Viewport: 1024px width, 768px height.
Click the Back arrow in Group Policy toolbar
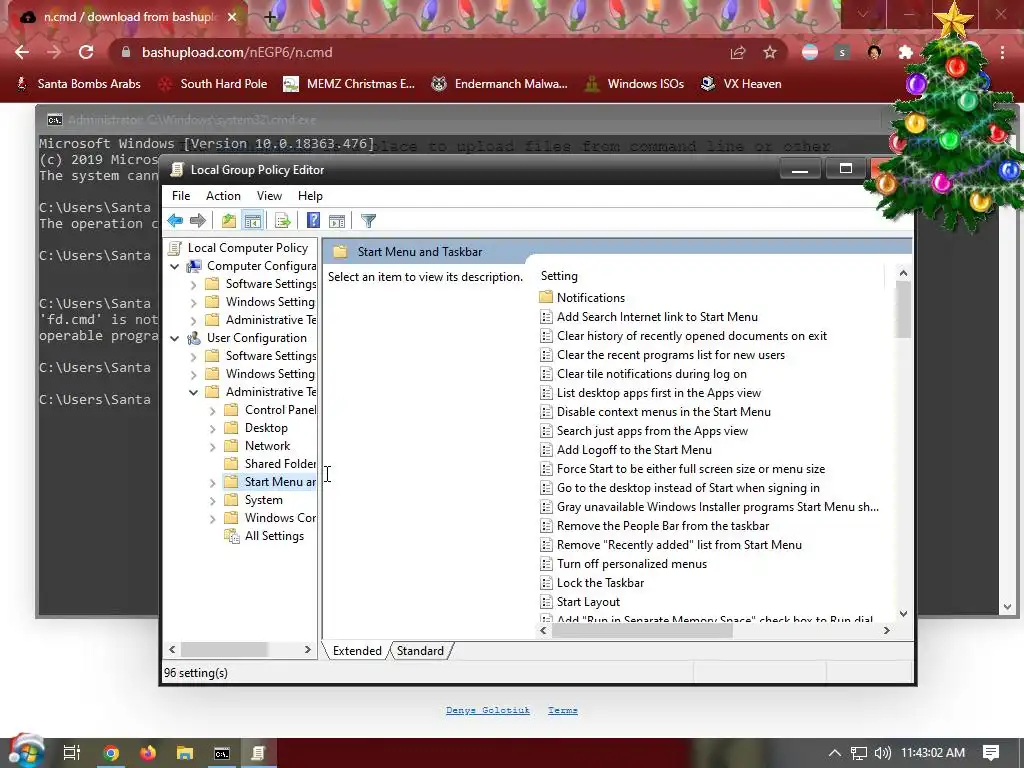click(175, 221)
